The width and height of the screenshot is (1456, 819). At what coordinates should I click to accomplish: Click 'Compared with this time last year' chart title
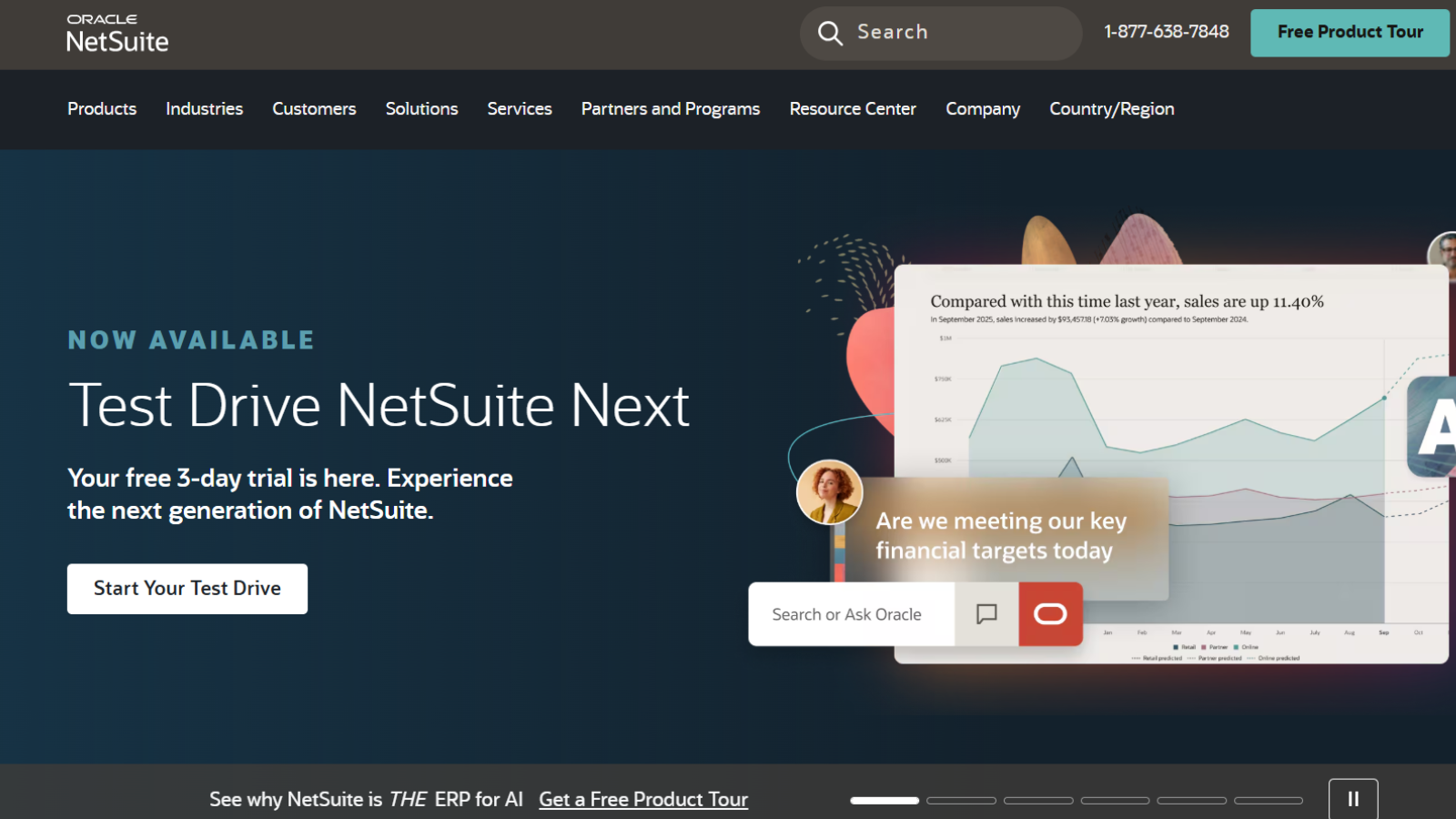click(x=1127, y=301)
